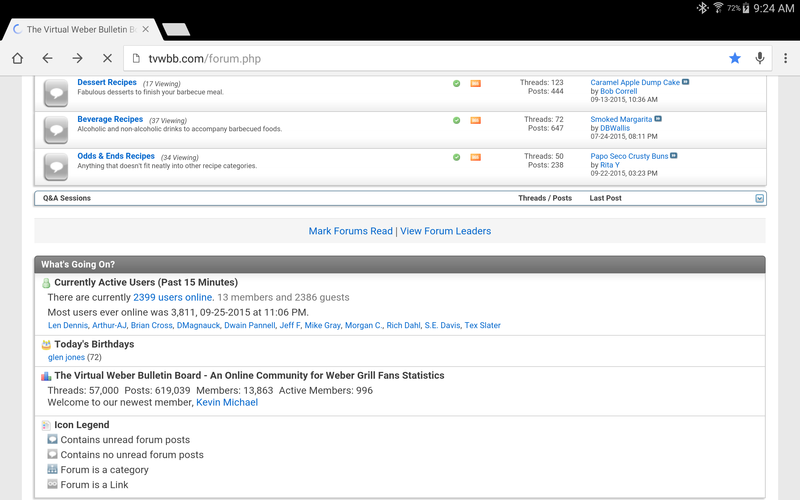Click Forum is a Link legend icon

pos(52,484)
